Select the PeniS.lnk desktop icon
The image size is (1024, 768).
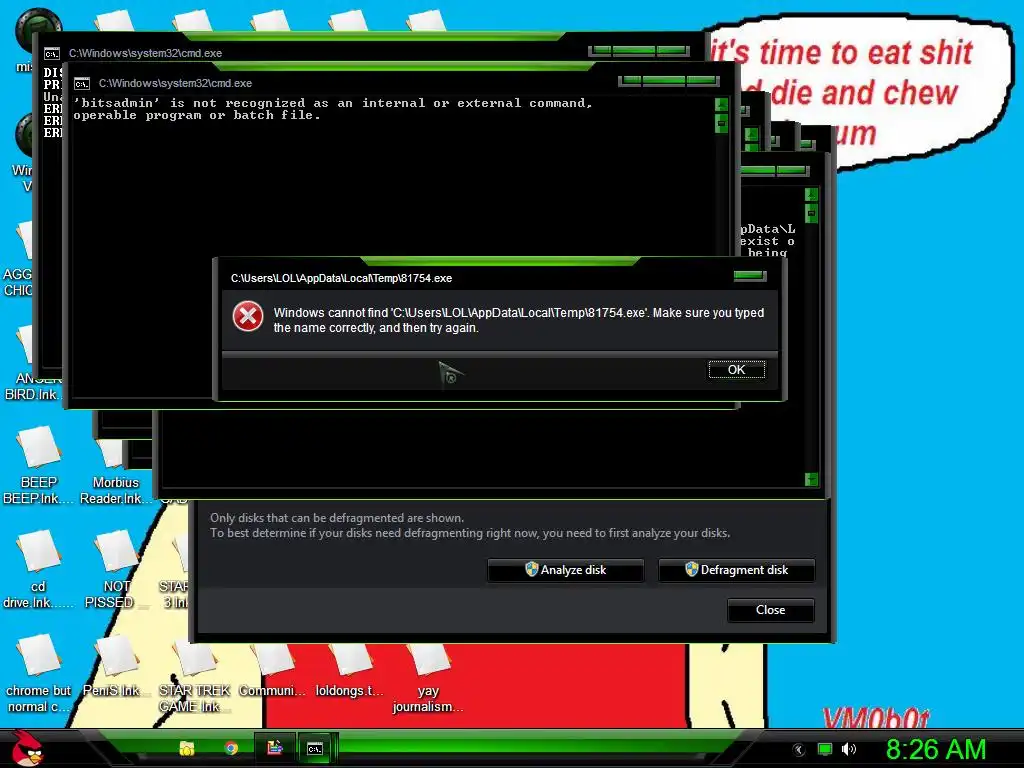point(116,666)
